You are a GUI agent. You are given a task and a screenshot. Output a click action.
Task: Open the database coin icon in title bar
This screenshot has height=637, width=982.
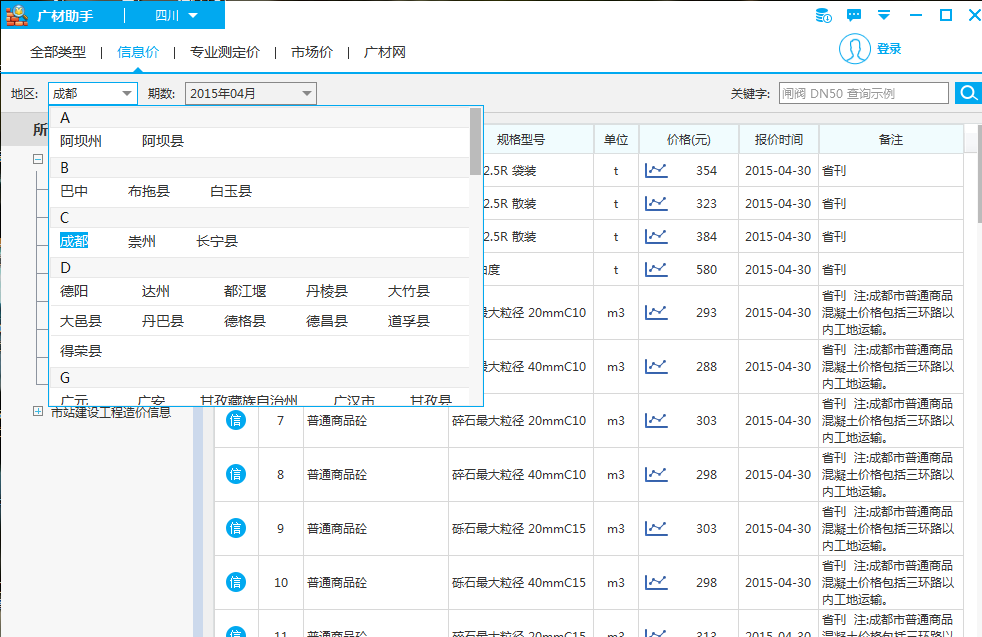point(824,15)
